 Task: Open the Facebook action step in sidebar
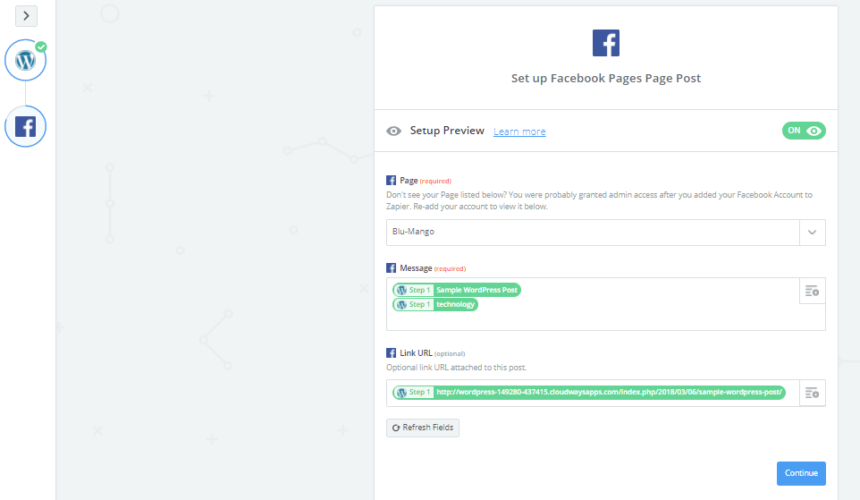coord(25,127)
